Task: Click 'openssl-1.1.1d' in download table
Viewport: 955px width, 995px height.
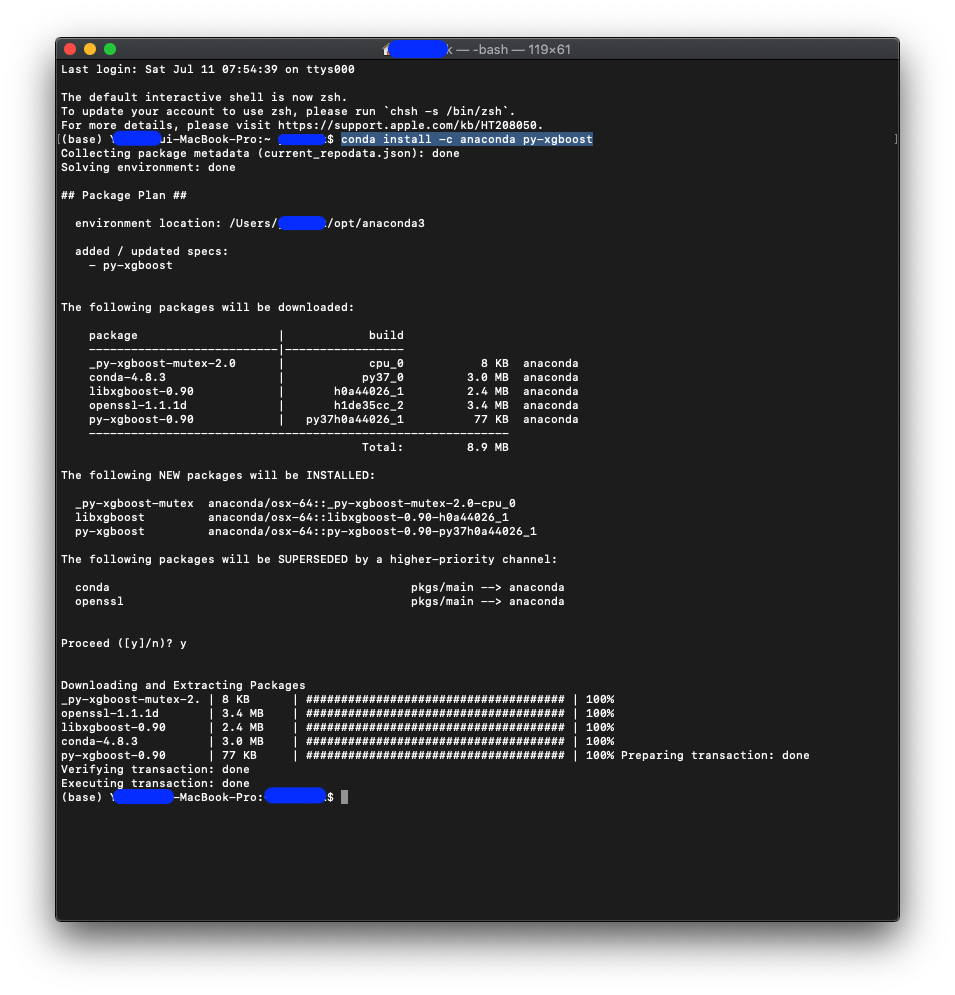Action: [138, 405]
